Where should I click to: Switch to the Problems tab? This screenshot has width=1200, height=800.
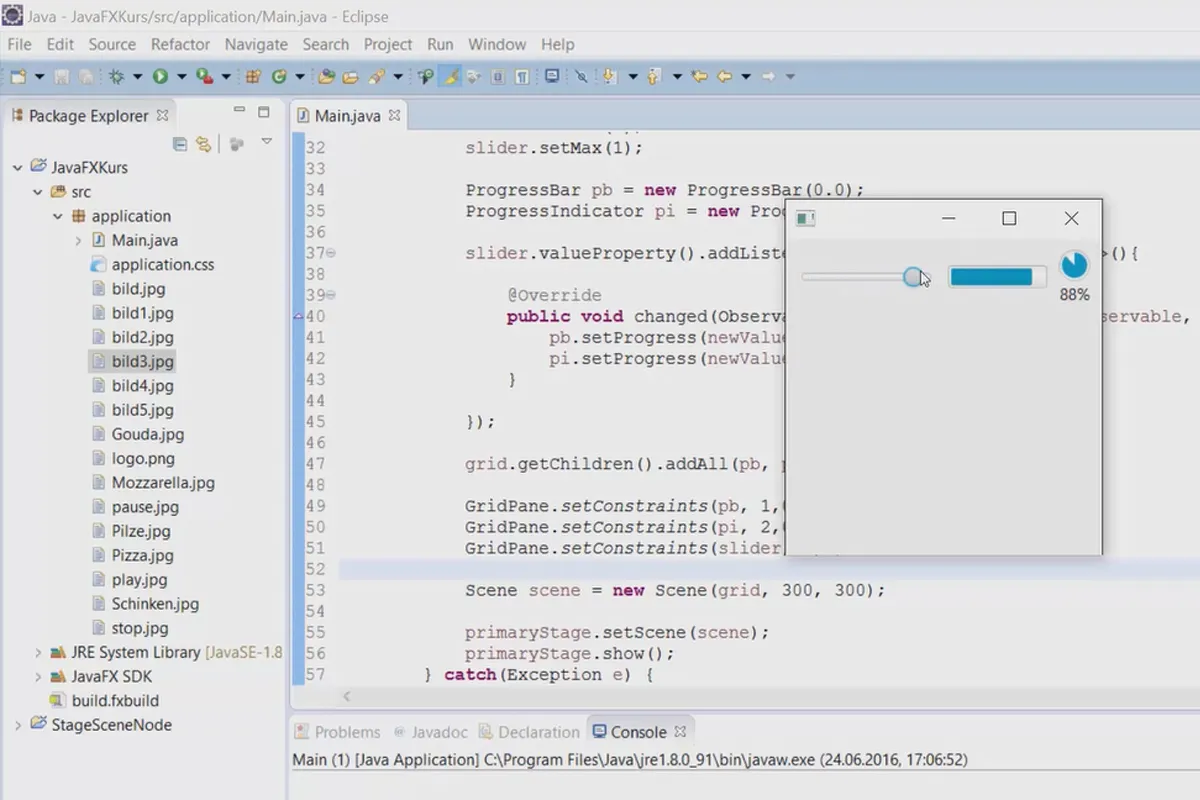click(337, 732)
